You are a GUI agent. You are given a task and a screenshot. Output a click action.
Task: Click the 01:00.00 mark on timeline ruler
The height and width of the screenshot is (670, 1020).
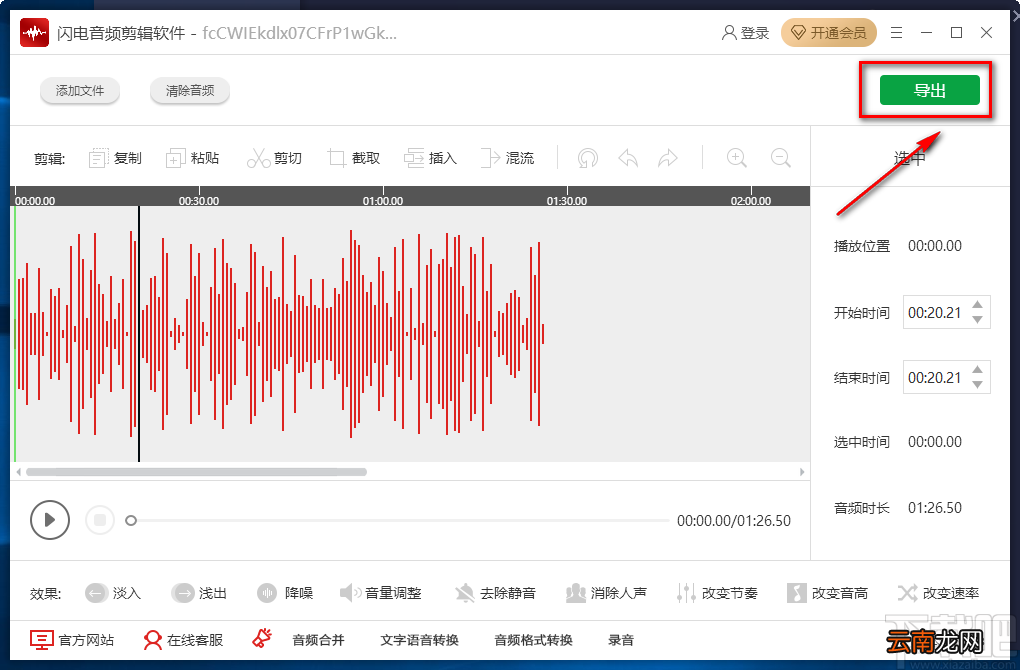point(382,201)
